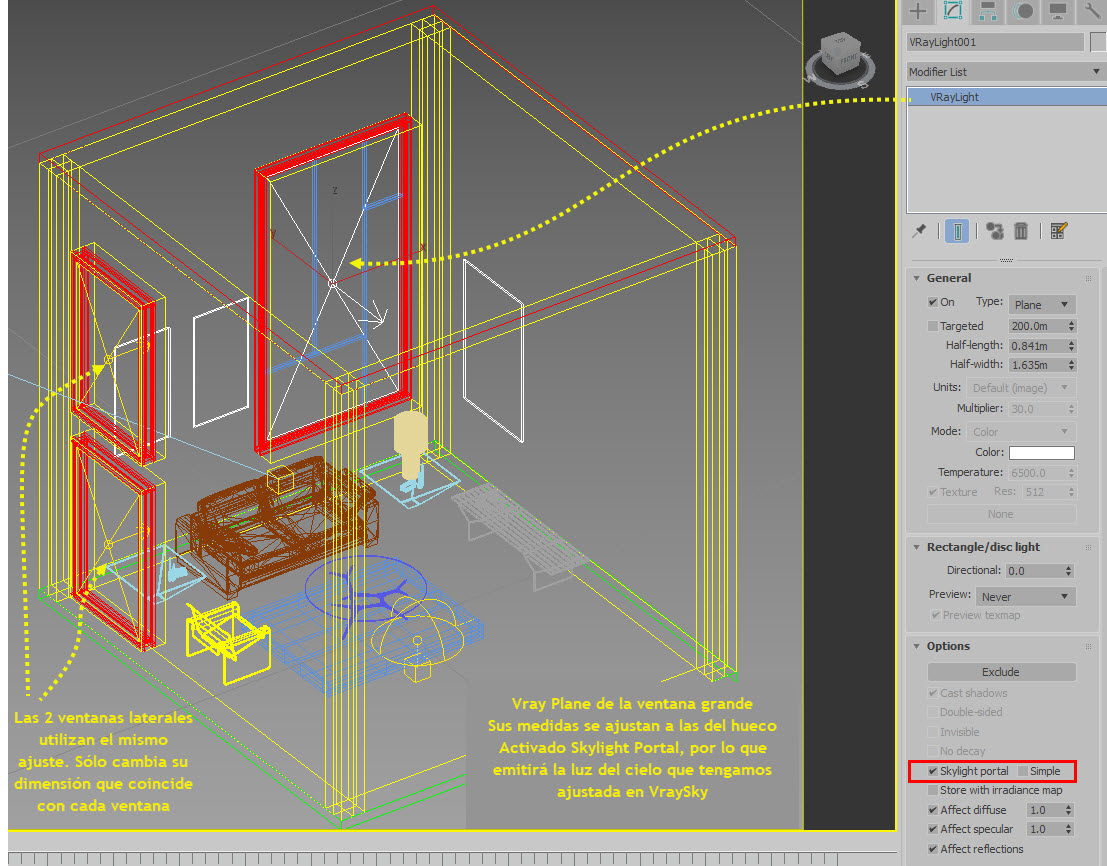Open Configure Modifier Sets
Image resolution: width=1107 pixels, height=866 pixels.
(1057, 231)
